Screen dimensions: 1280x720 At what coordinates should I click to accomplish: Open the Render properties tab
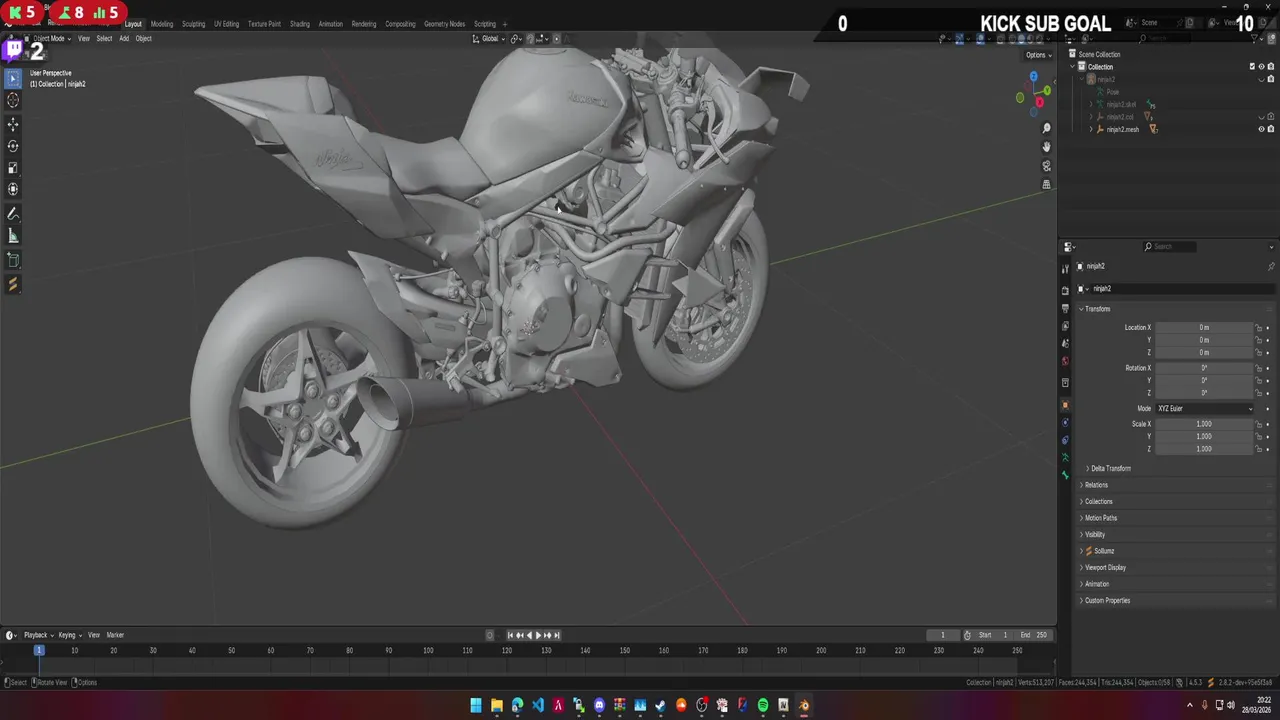click(1065, 290)
